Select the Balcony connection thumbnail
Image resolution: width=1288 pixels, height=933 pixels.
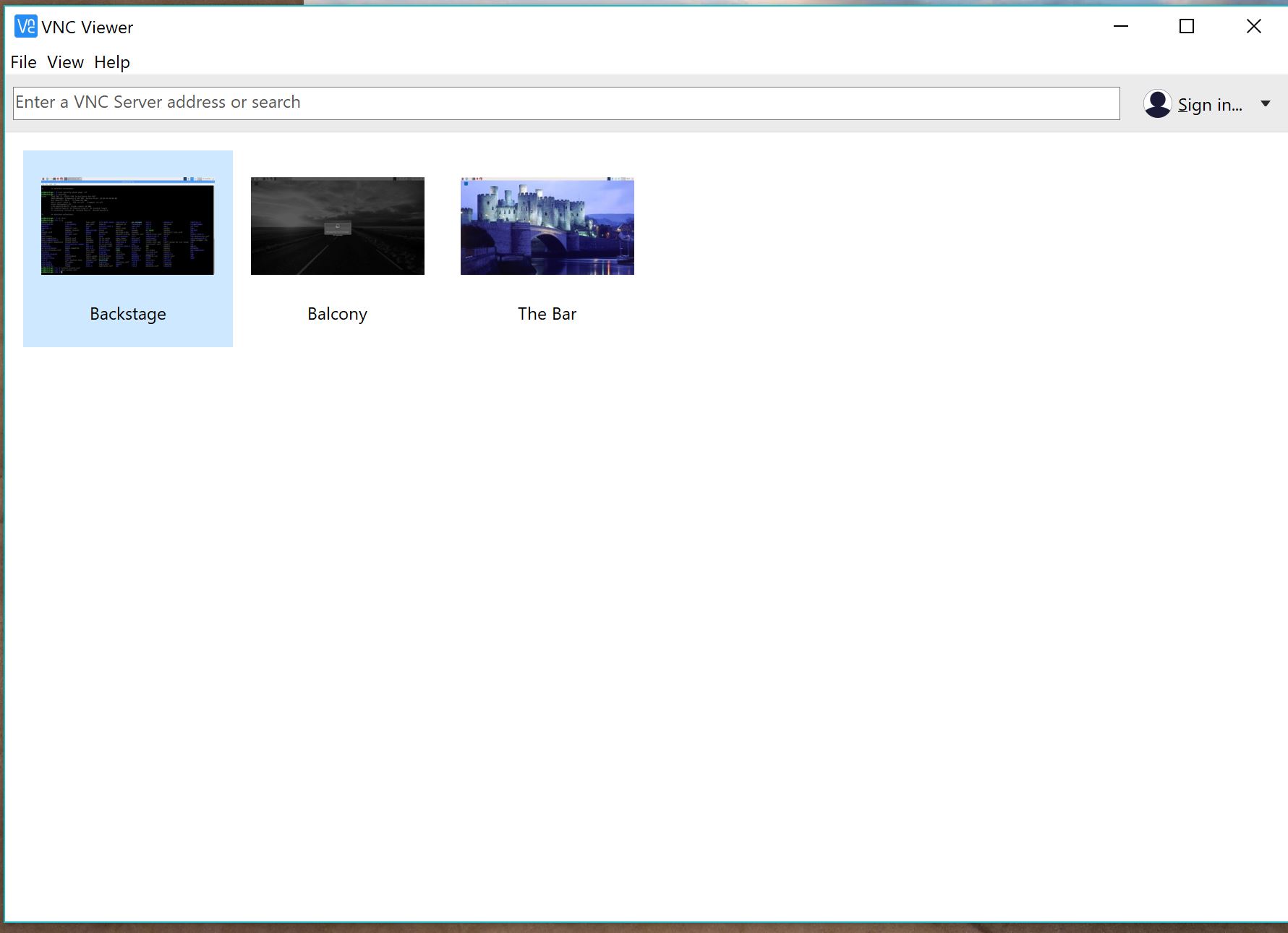[x=338, y=226]
